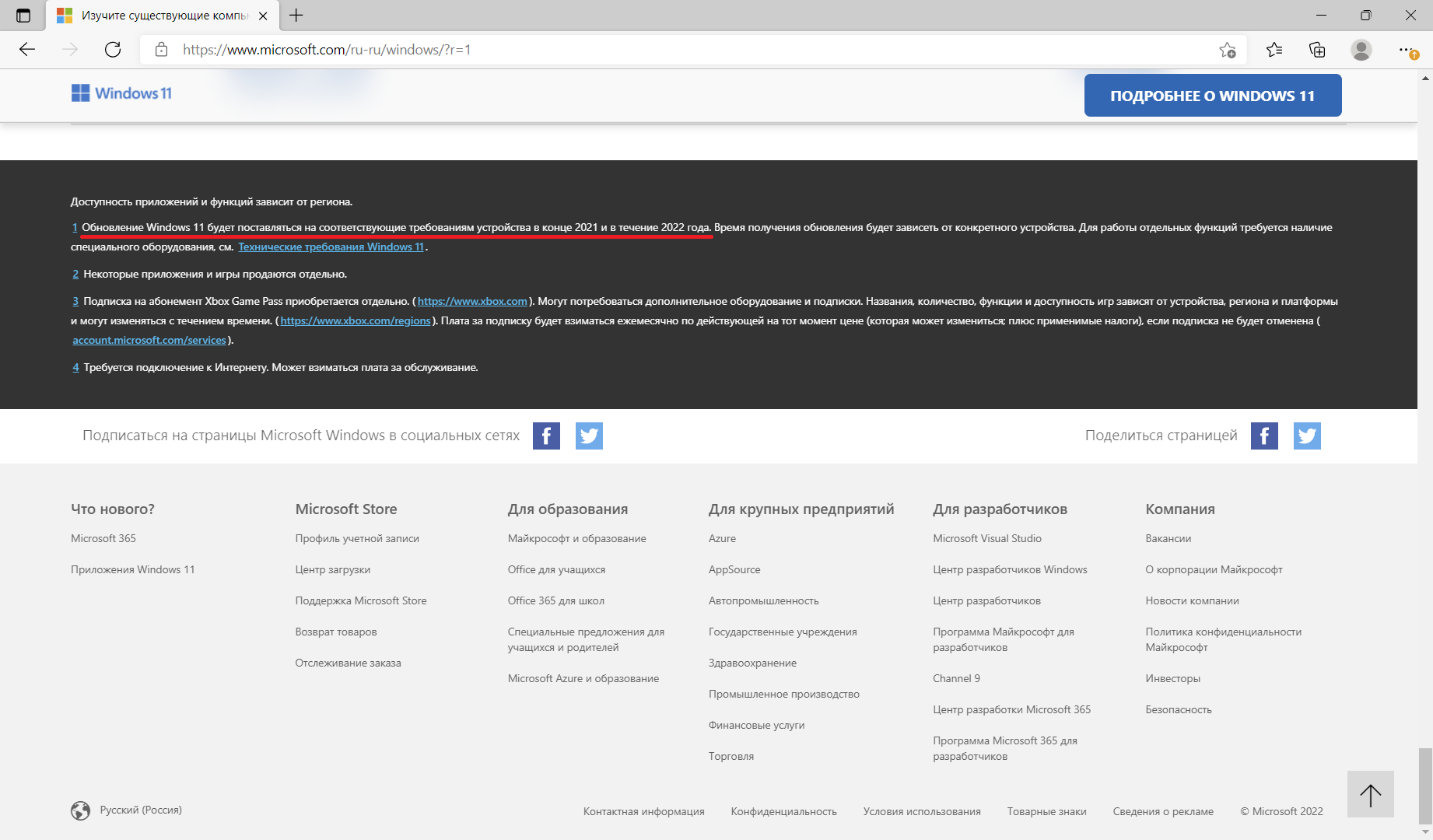Image resolution: width=1433 pixels, height=840 pixels.
Task: Select Русский (Россия) language link
Action: click(x=141, y=810)
